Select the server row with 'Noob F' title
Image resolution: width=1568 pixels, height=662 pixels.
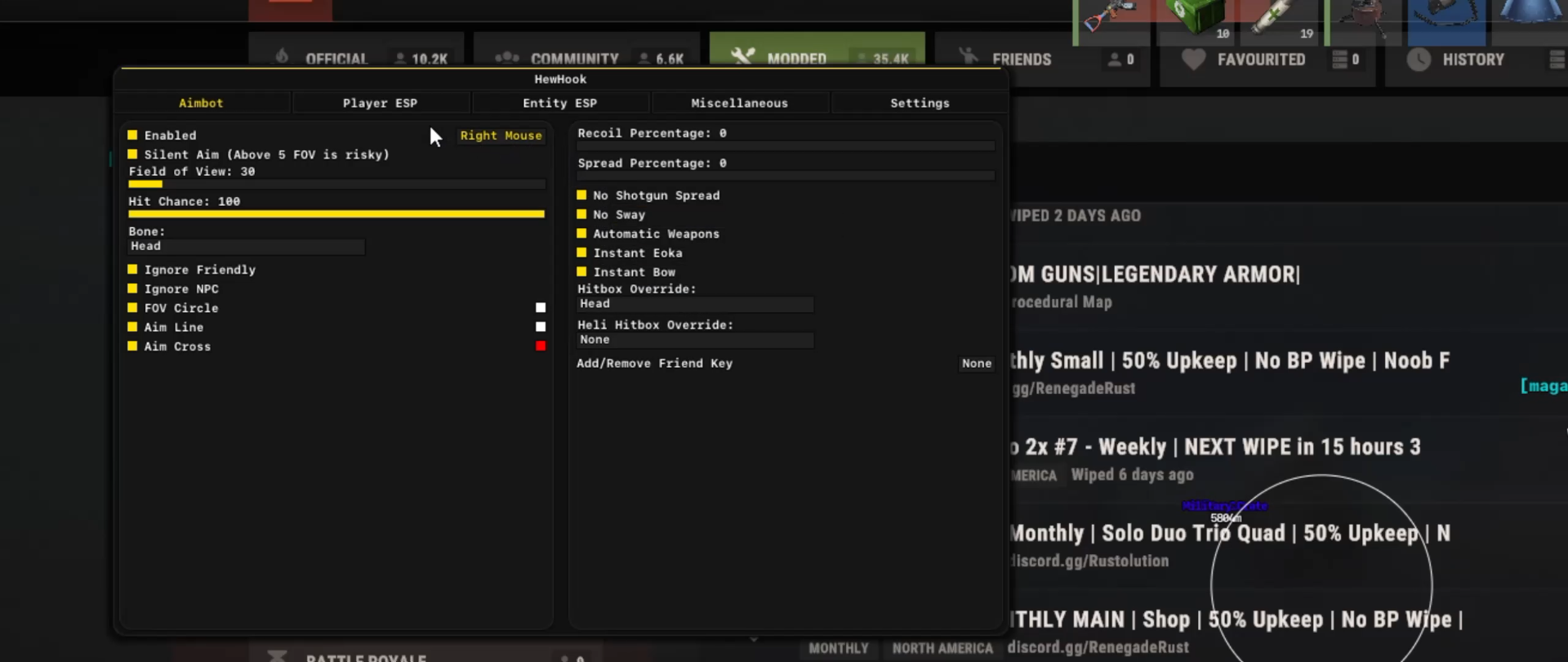coord(1289,373)
